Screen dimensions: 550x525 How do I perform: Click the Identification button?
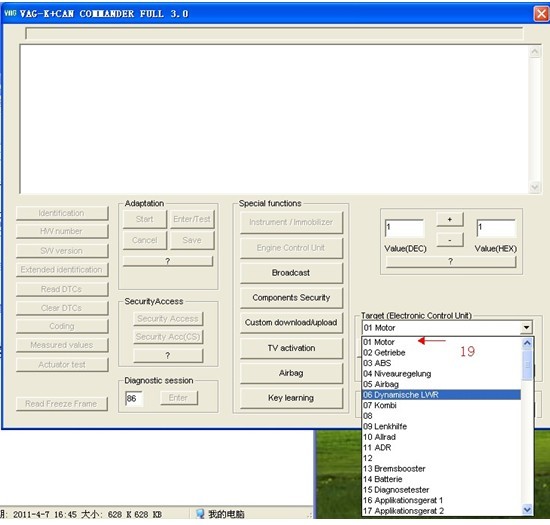62,213
